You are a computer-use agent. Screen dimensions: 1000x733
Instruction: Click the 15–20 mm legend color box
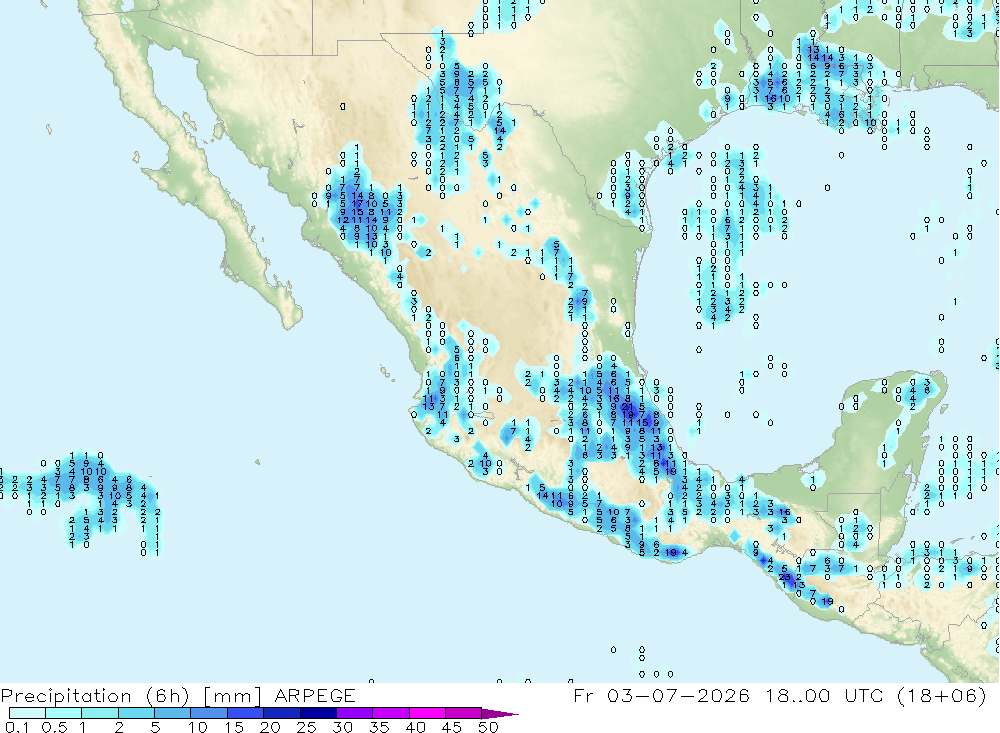(x=245, y=713)
